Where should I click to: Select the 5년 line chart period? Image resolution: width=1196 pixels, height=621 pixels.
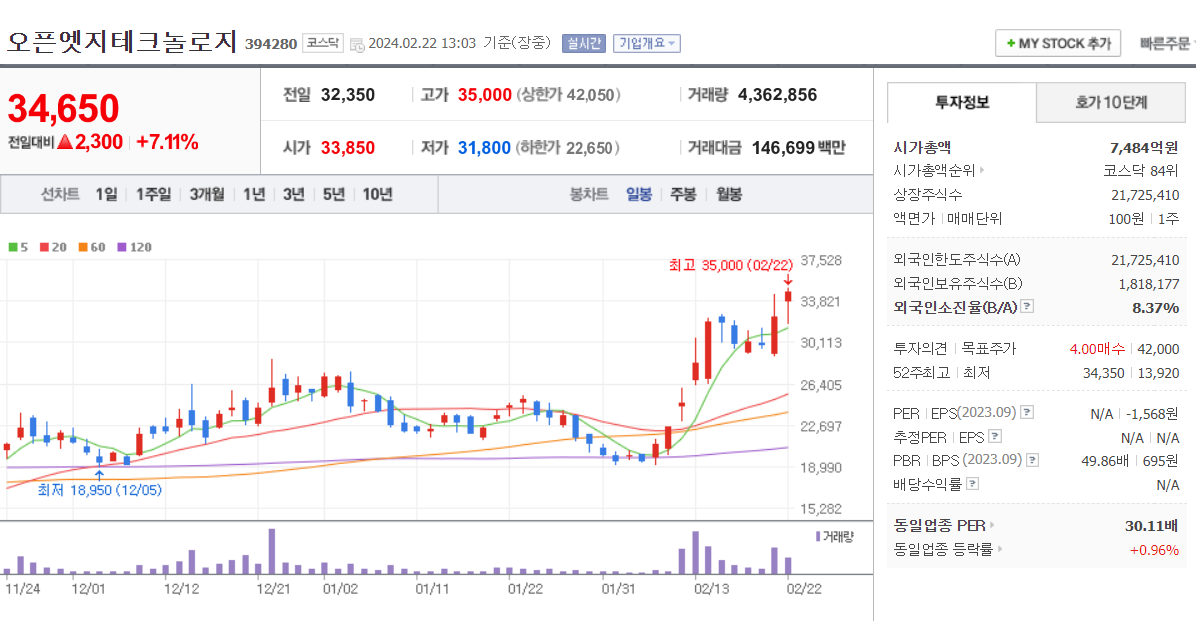333,195
